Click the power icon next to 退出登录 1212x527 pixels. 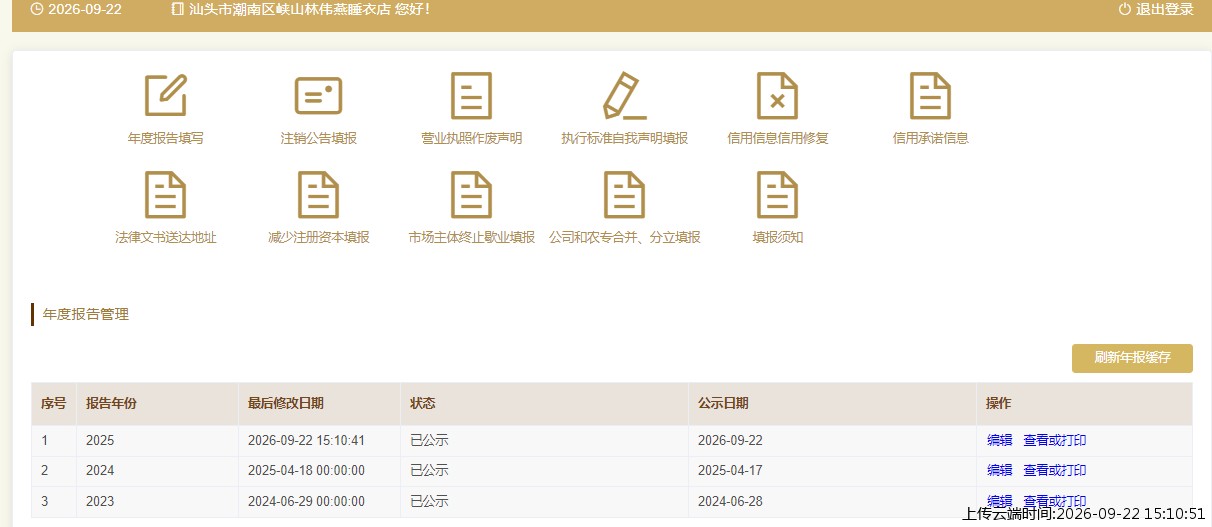tap(1125, 9)
